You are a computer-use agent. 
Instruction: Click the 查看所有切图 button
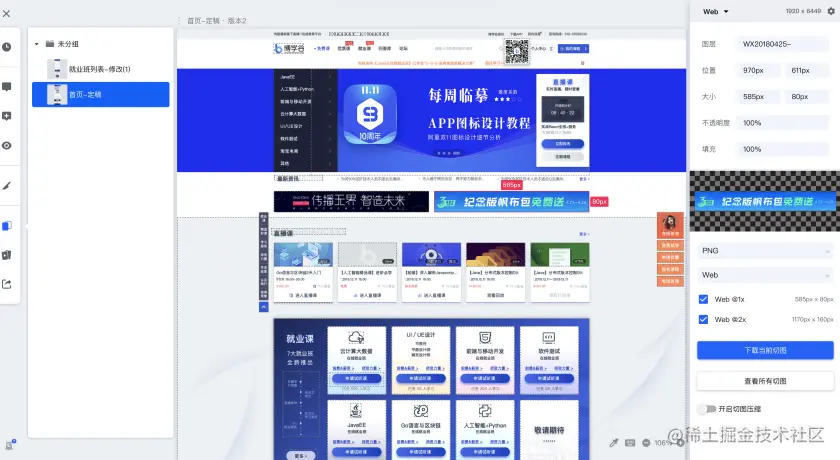point(765,381)
